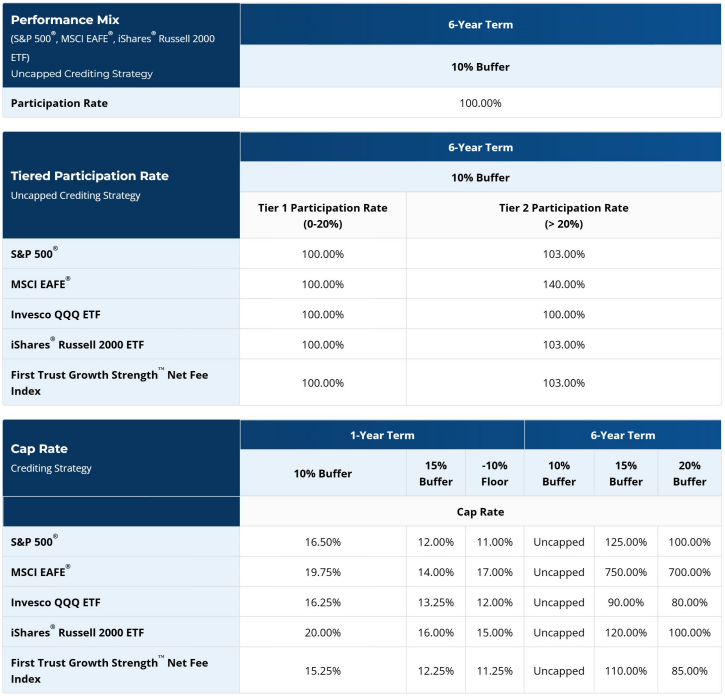Click the Tiered Participation Rate heading
This screenshot has width=725, height=696.
click(x=90, y=176)
